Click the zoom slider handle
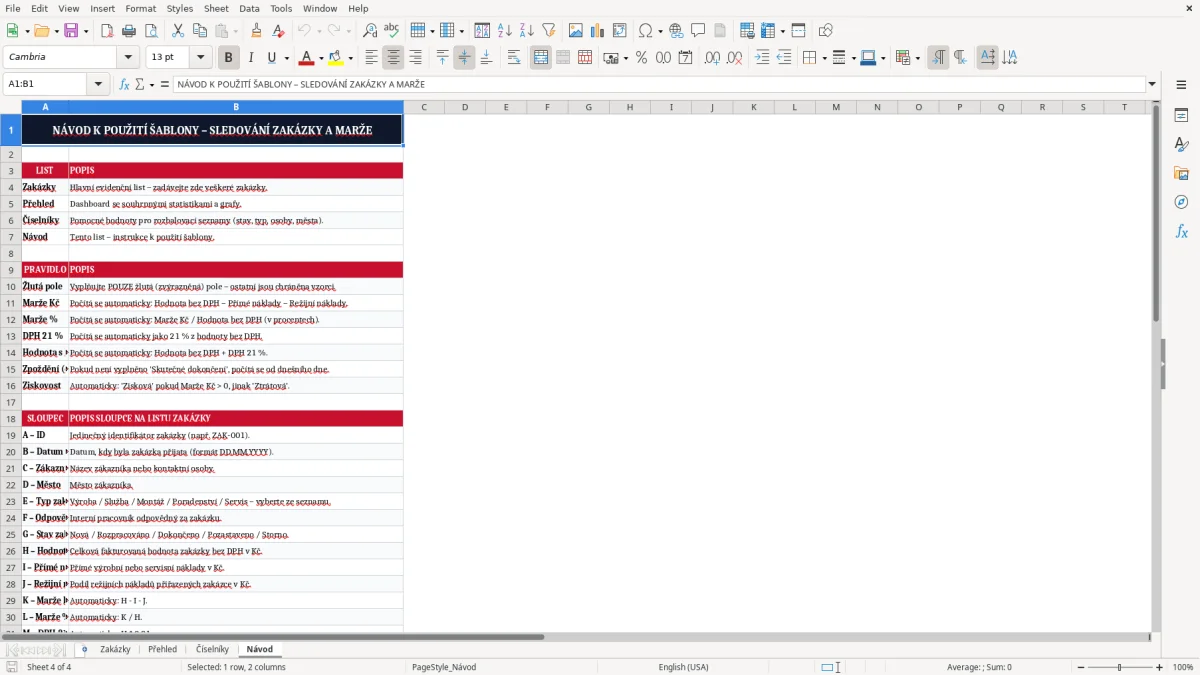The image size is (1200, 675). point(1120,667)
